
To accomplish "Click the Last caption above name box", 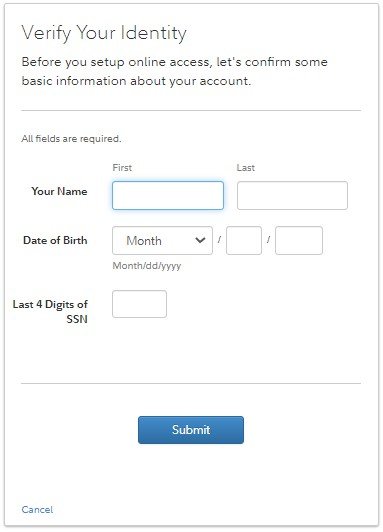I will (246, 168).
